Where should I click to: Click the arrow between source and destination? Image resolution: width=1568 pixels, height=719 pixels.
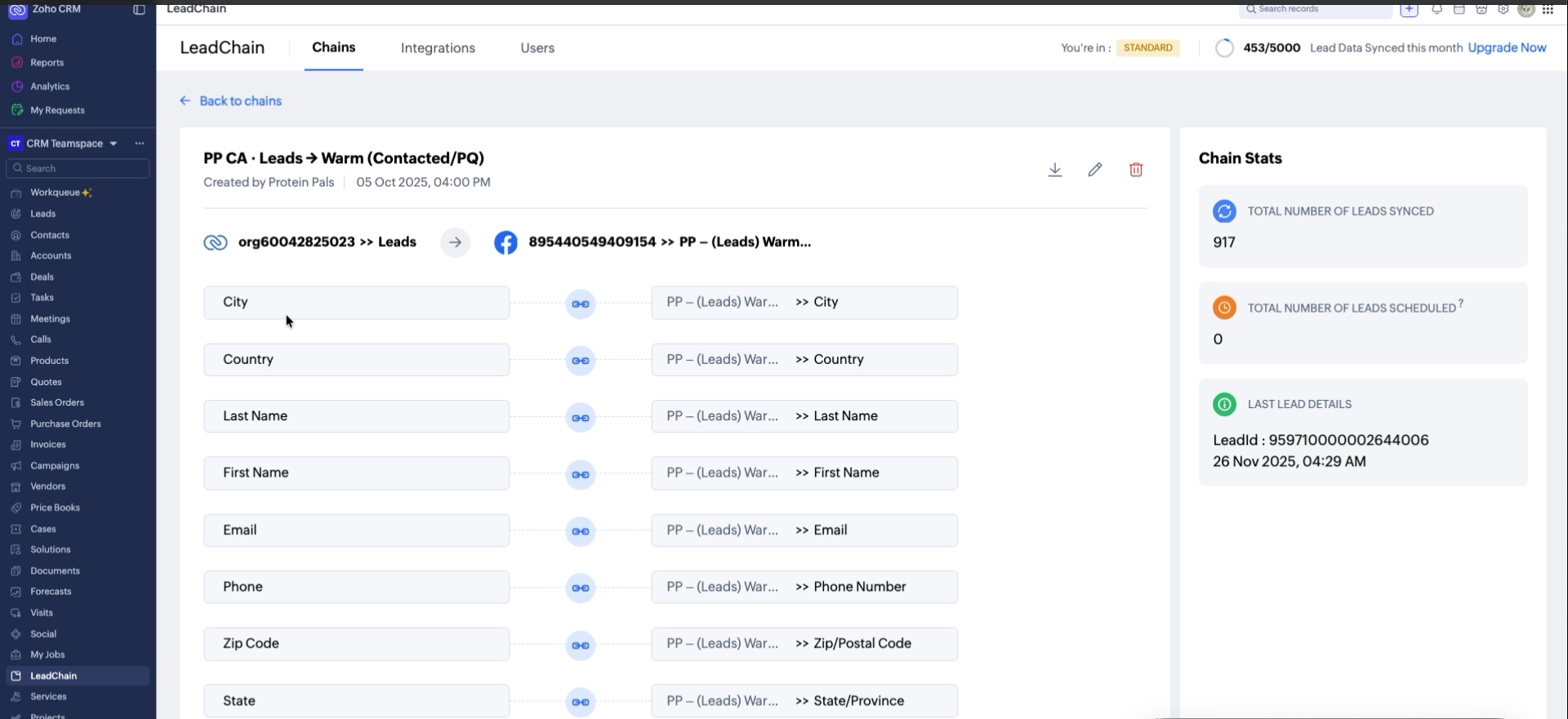coord(455,242)
